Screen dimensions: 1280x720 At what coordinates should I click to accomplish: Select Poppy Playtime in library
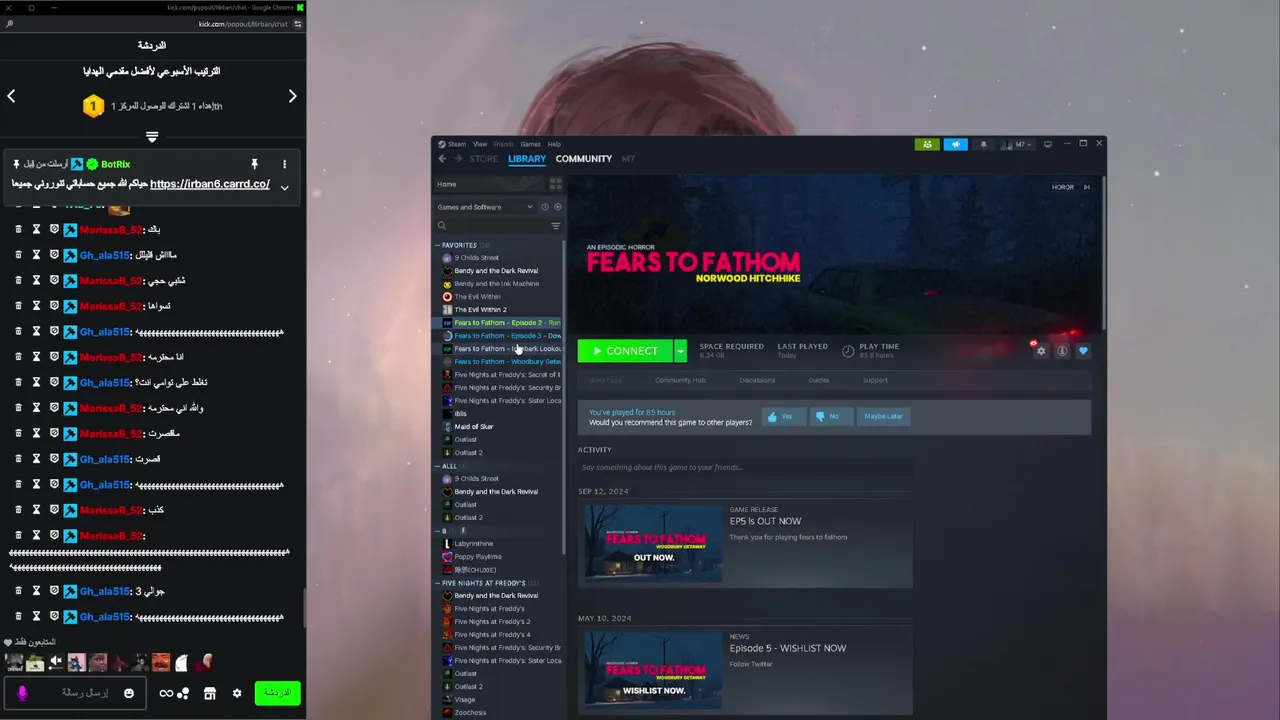tap(478, 557)
